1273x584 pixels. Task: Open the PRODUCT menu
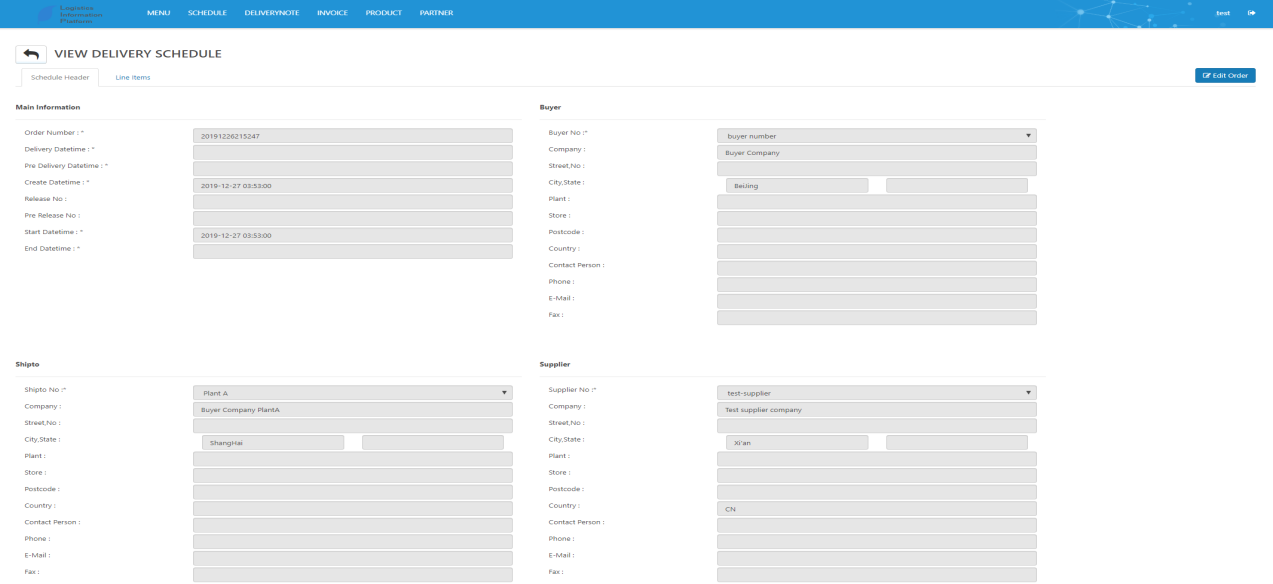tap(384, 13)
